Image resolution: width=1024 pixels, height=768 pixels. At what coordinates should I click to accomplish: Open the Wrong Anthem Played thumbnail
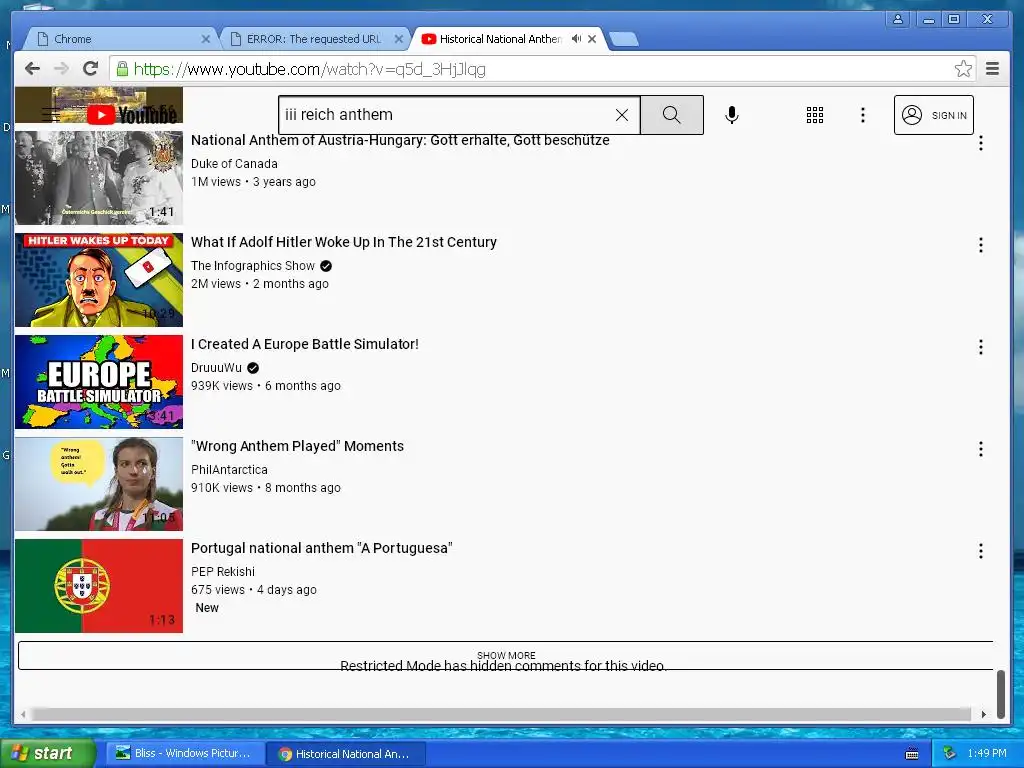99,483
